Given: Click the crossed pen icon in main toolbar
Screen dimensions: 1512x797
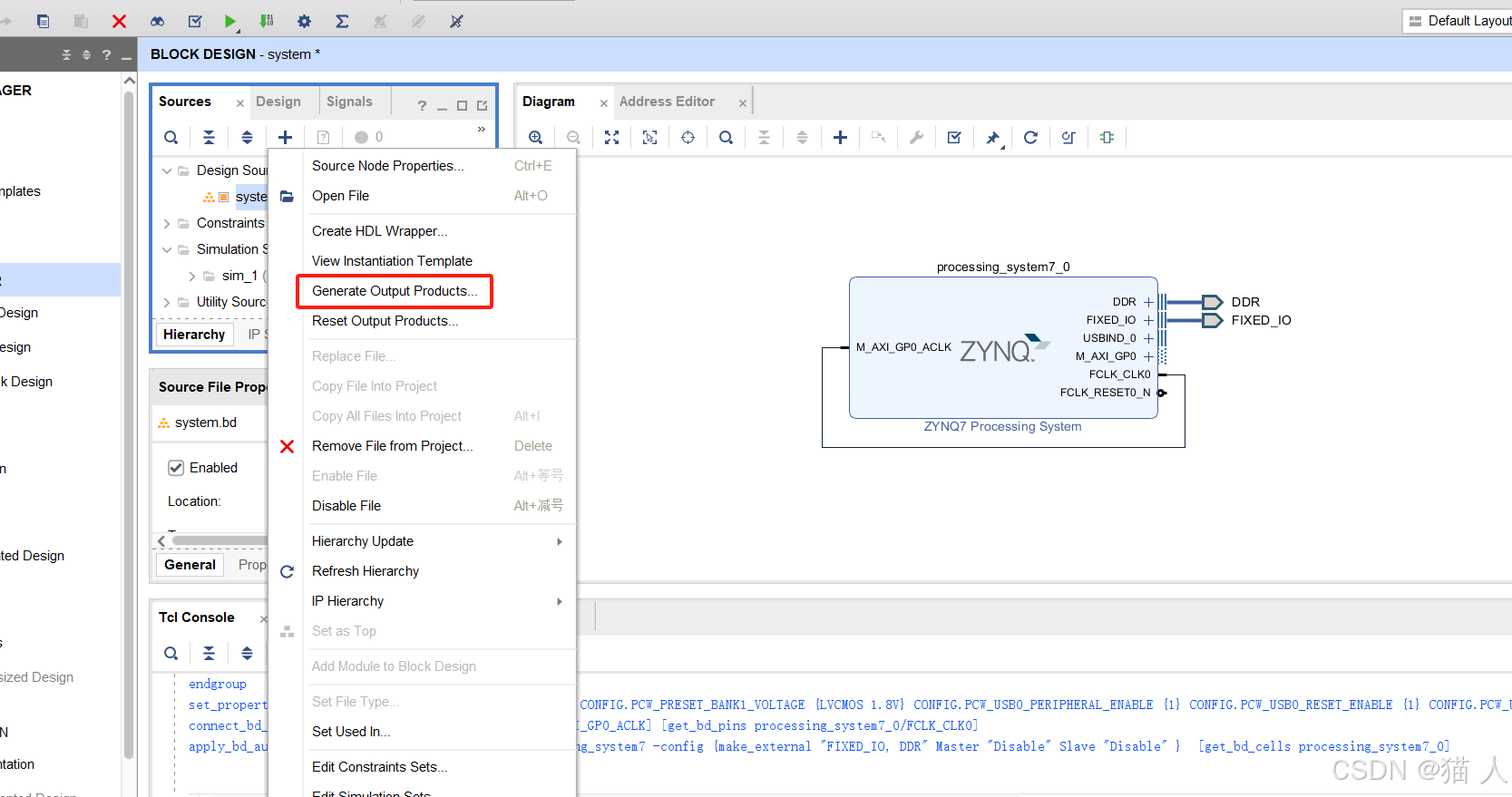Looking at the screenshot, I should pos(456,21).
